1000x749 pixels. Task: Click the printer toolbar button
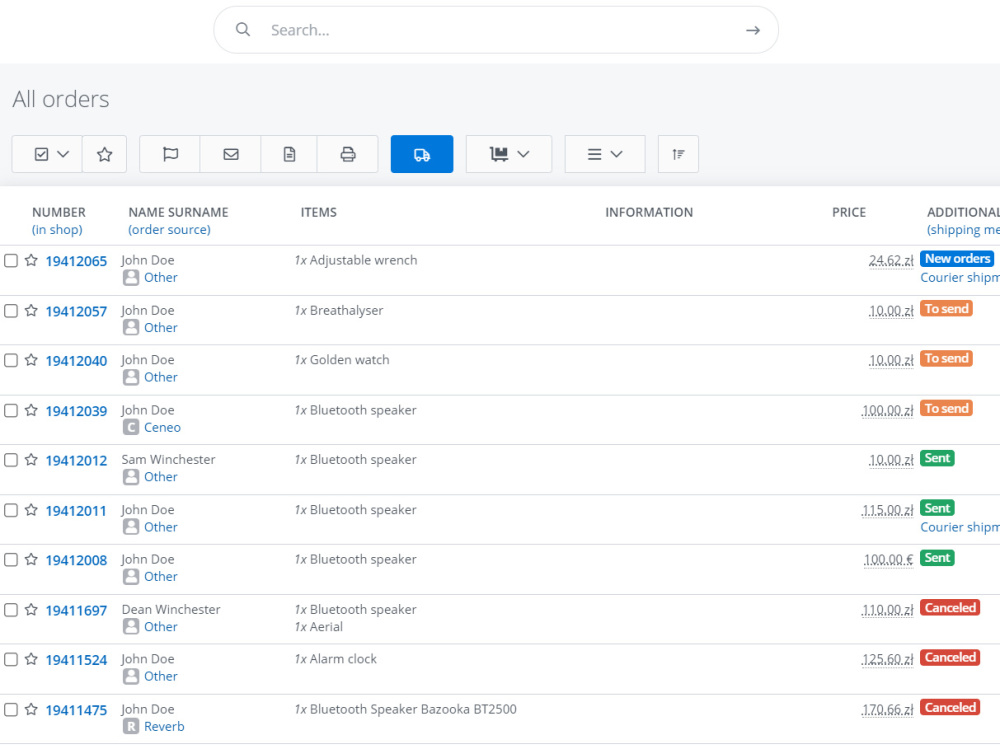[348, 154]
